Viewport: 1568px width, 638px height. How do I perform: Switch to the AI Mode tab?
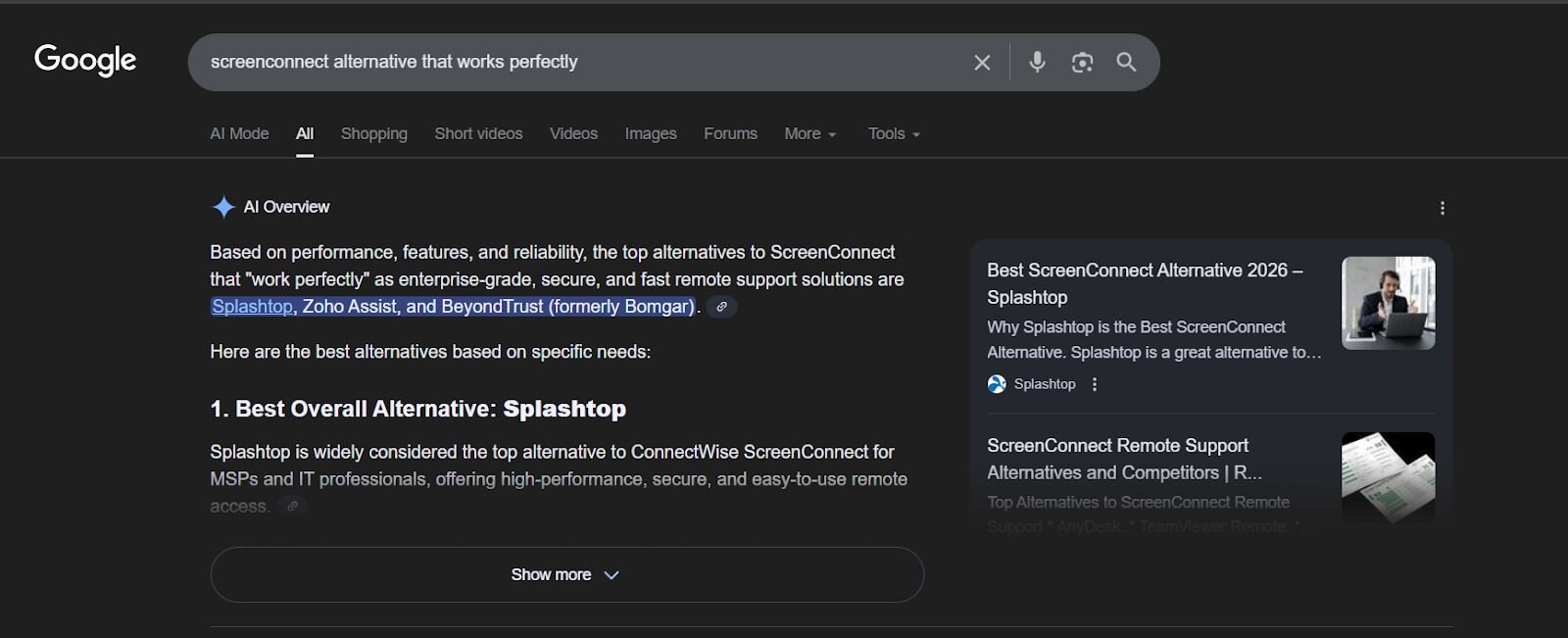tap(239, 134)
